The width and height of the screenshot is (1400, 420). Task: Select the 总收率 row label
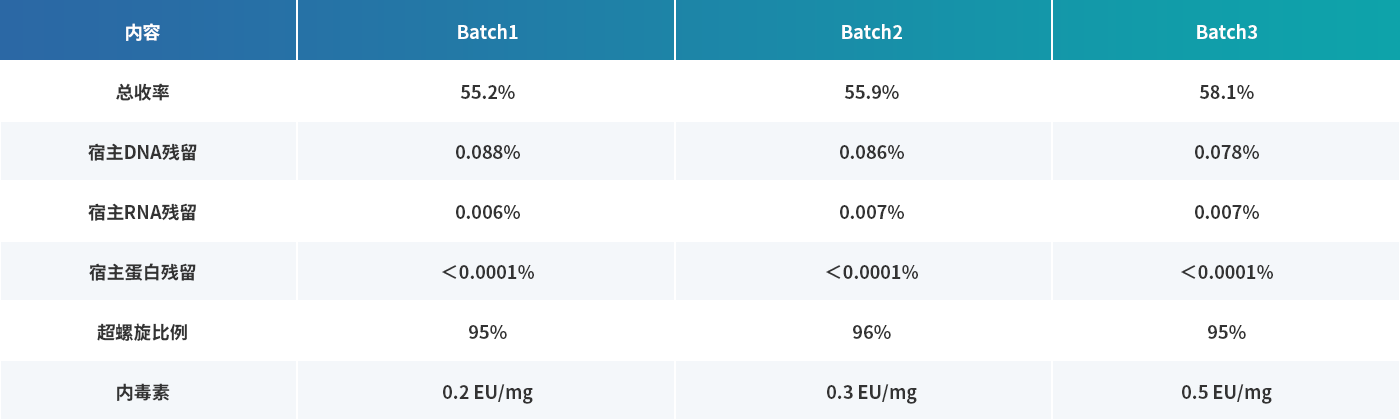(x=142, y=92)
